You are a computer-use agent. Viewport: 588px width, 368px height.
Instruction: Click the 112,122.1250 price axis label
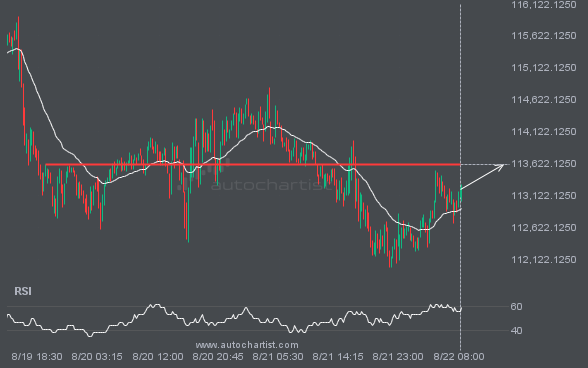[544, 260]
